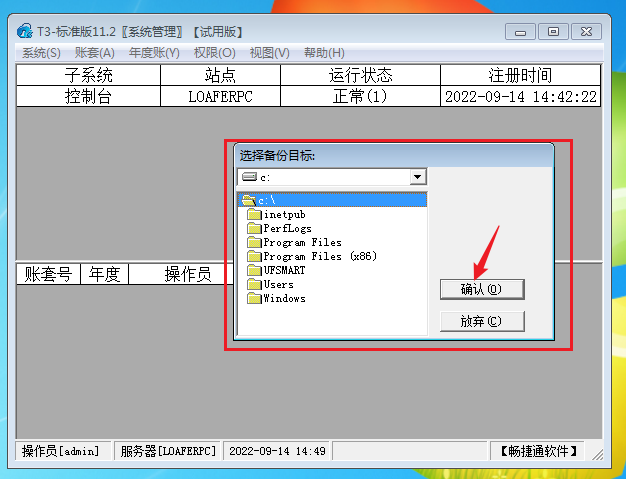
Task: Open the 权限(O) menu
Action: tap(214, 53)
